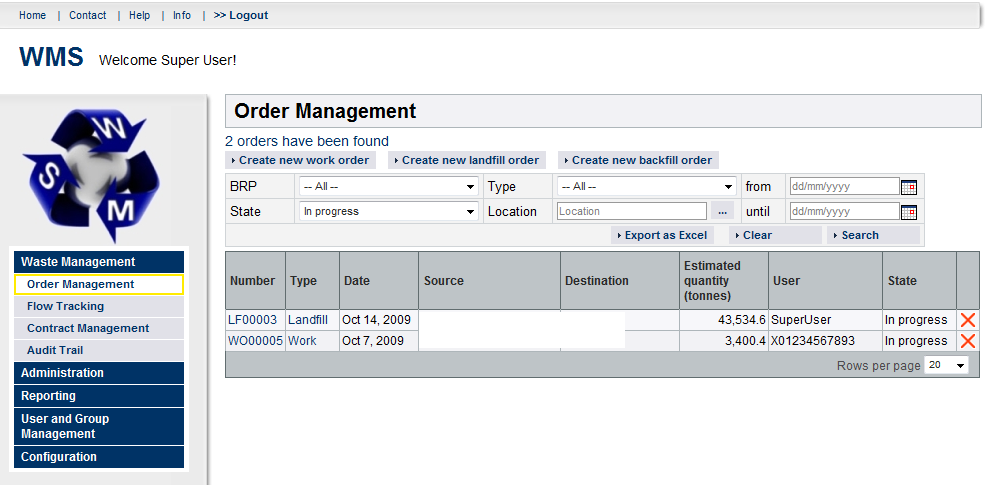
Task: Click the location browse ellipsis button
Action: [722, 212]
